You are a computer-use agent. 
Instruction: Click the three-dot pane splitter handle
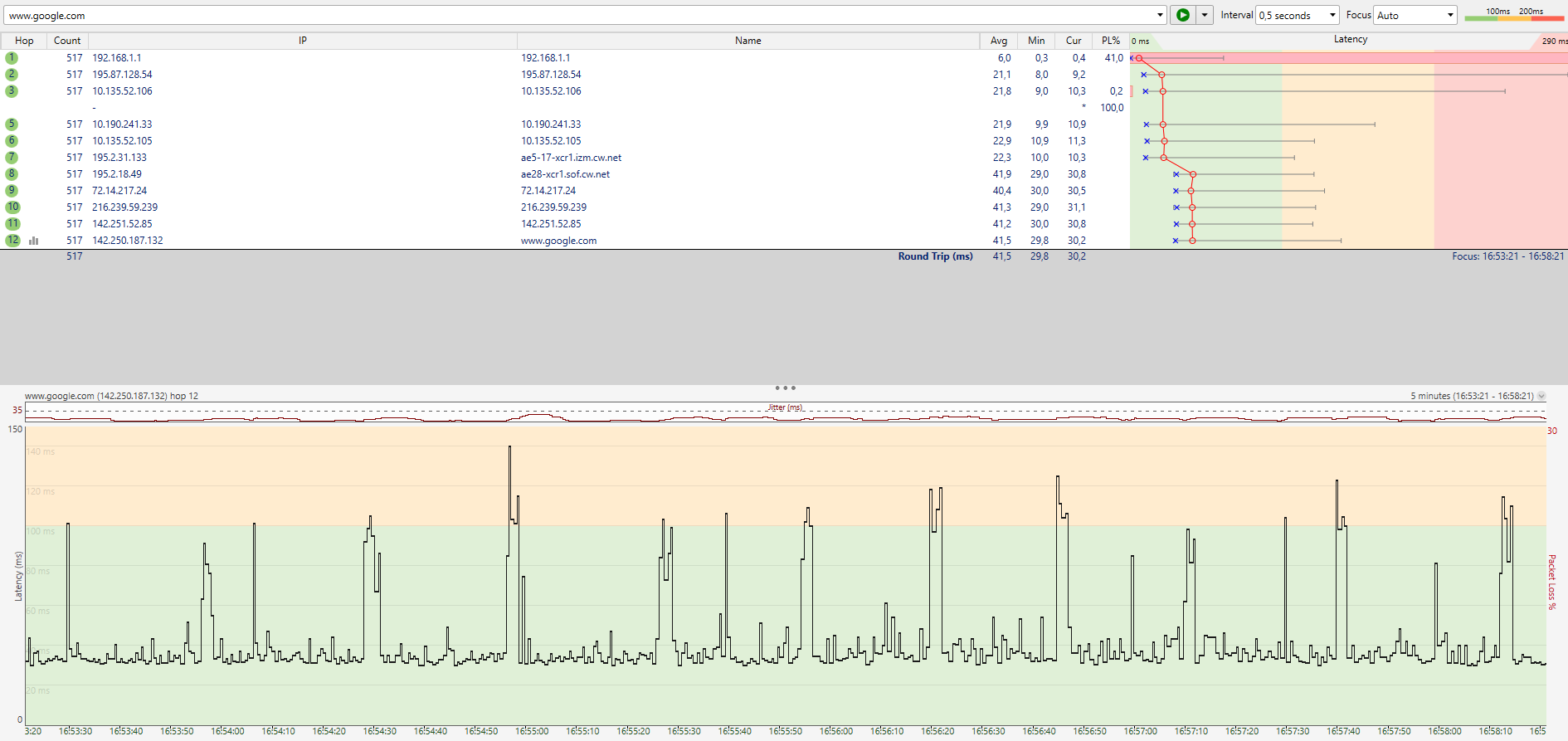click(785, 388)
